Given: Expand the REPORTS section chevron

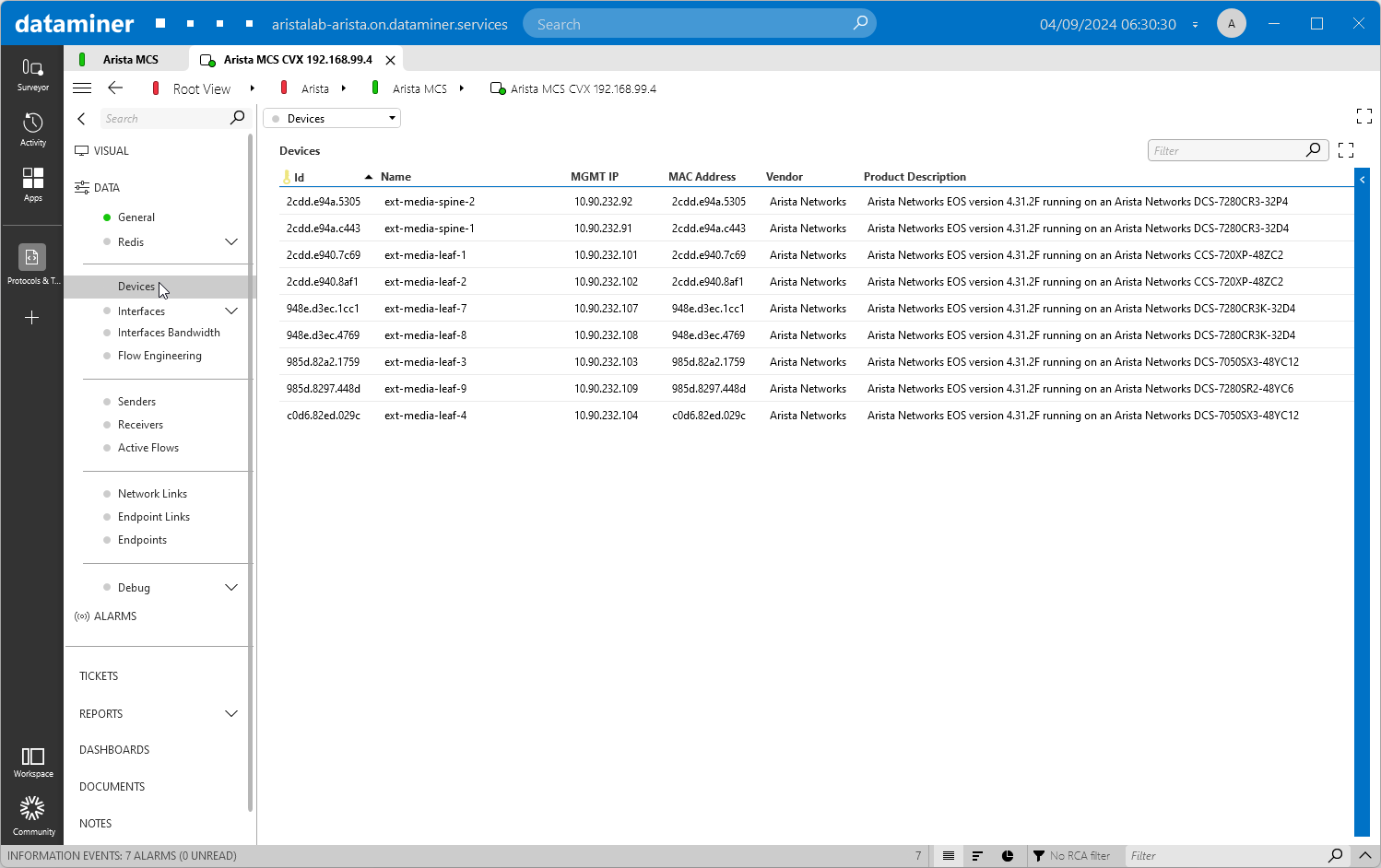Looking at the screenshot, I should tap(231, 713).
